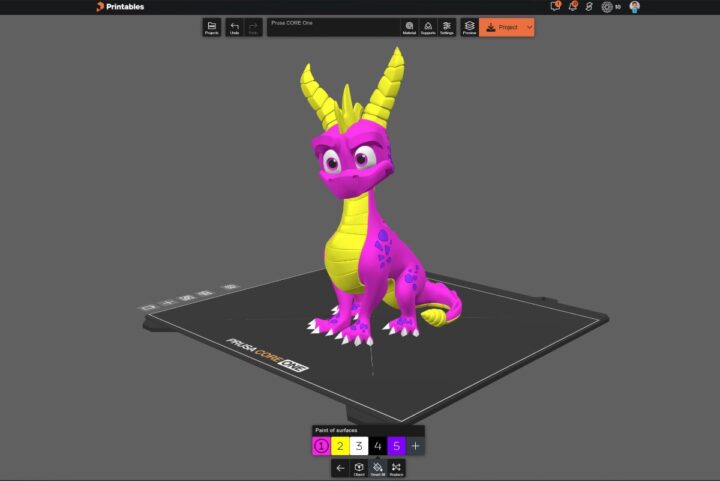Open the Material settings icon
Image resolution: width=720 pixels, height=481 pixels.
click(x=409, y=27)
